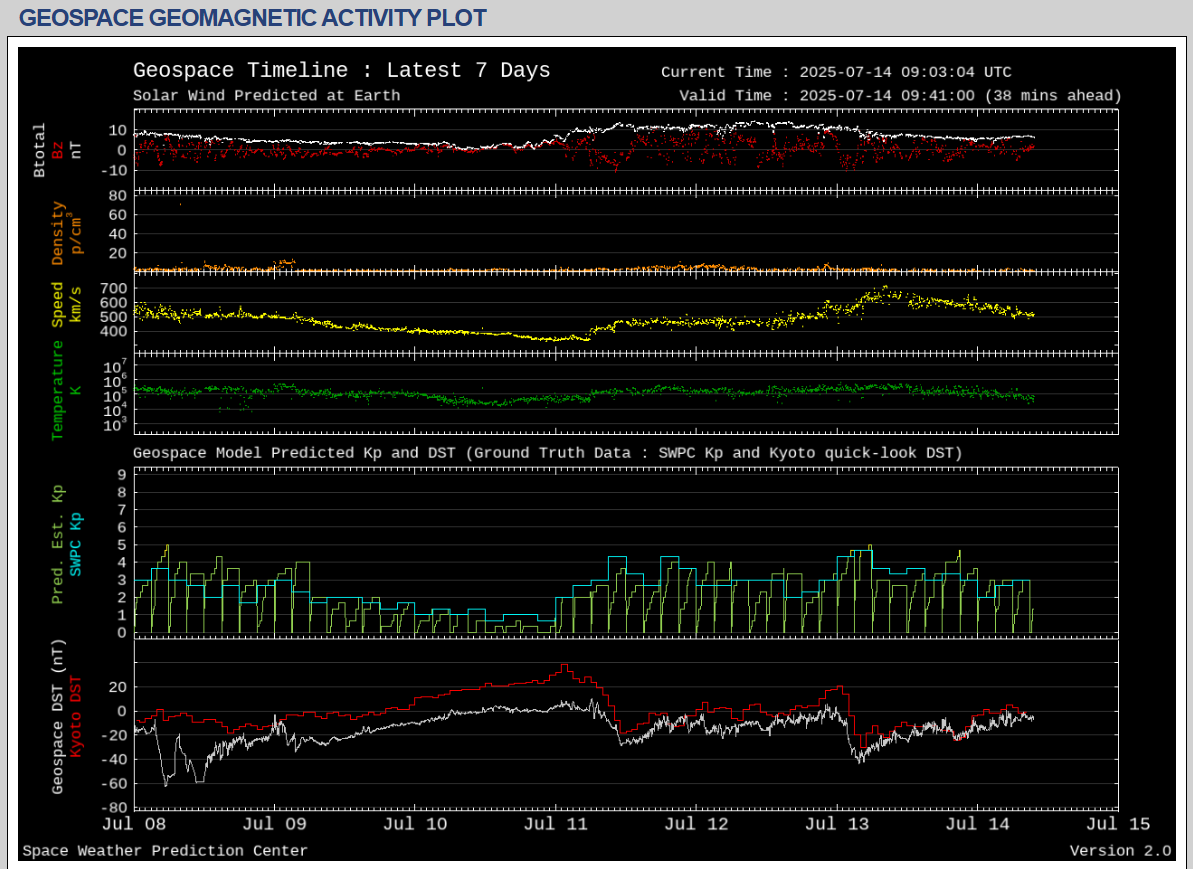The width and height of the screenshot is (1193, 869).
Task: Click the 'Space Weather Prediction Center' footer text
Action: click(x=165, y=851)
